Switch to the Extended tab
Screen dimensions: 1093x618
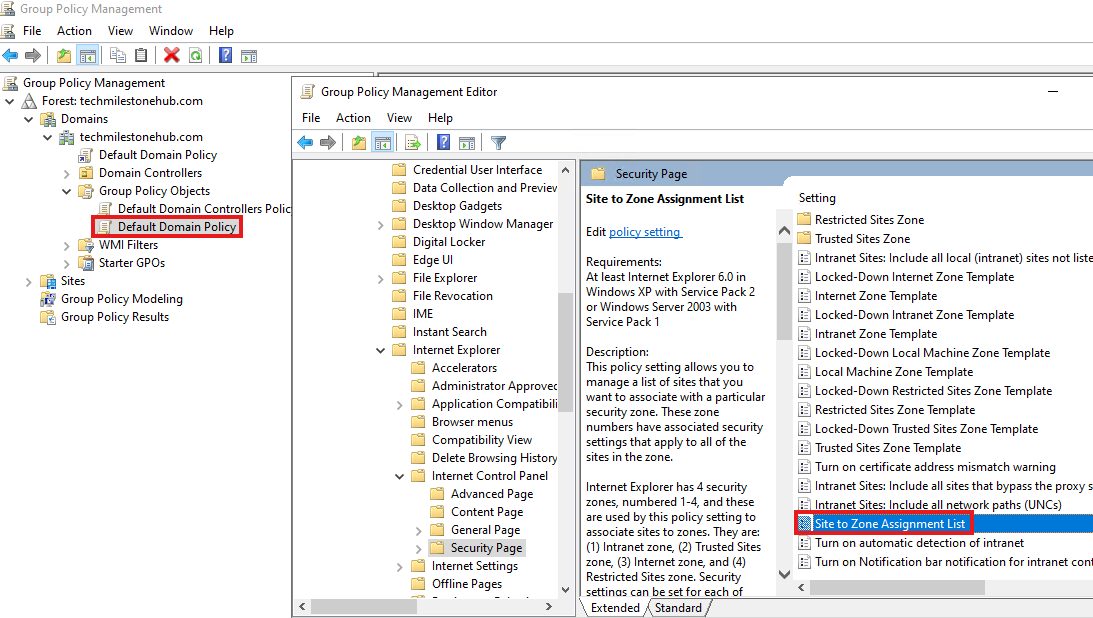point(615,608)
